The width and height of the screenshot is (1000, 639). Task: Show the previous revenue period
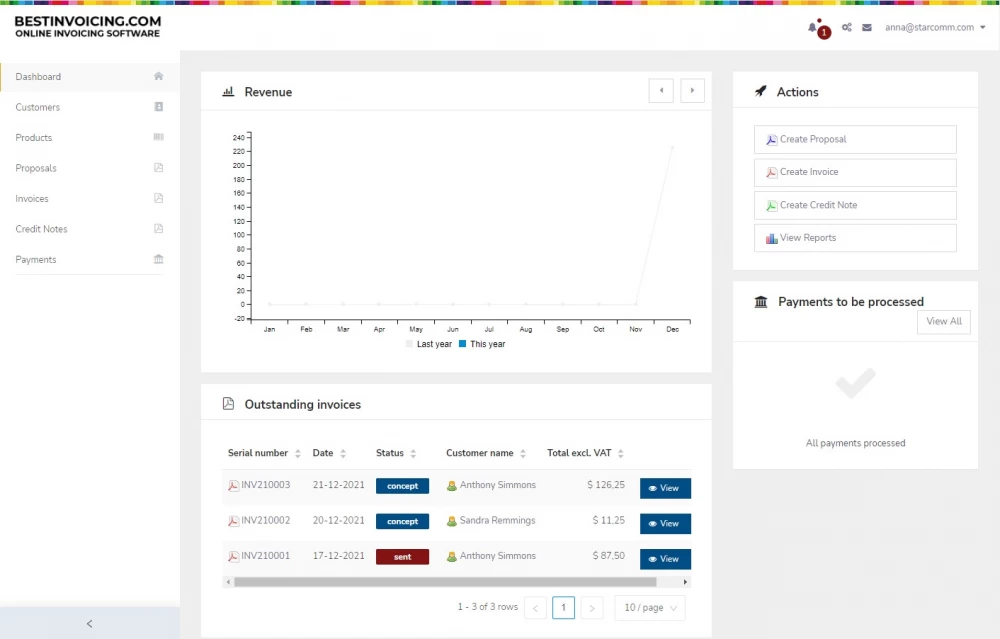coord(660,91)
